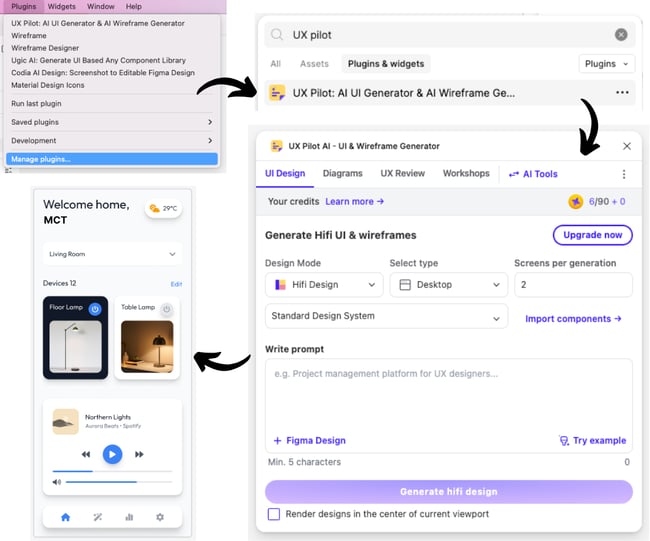The width and height of the screenshot is (650, 541).
Task: Run UX Pilot from Plugins menu
Action: [x=98, y=23]
